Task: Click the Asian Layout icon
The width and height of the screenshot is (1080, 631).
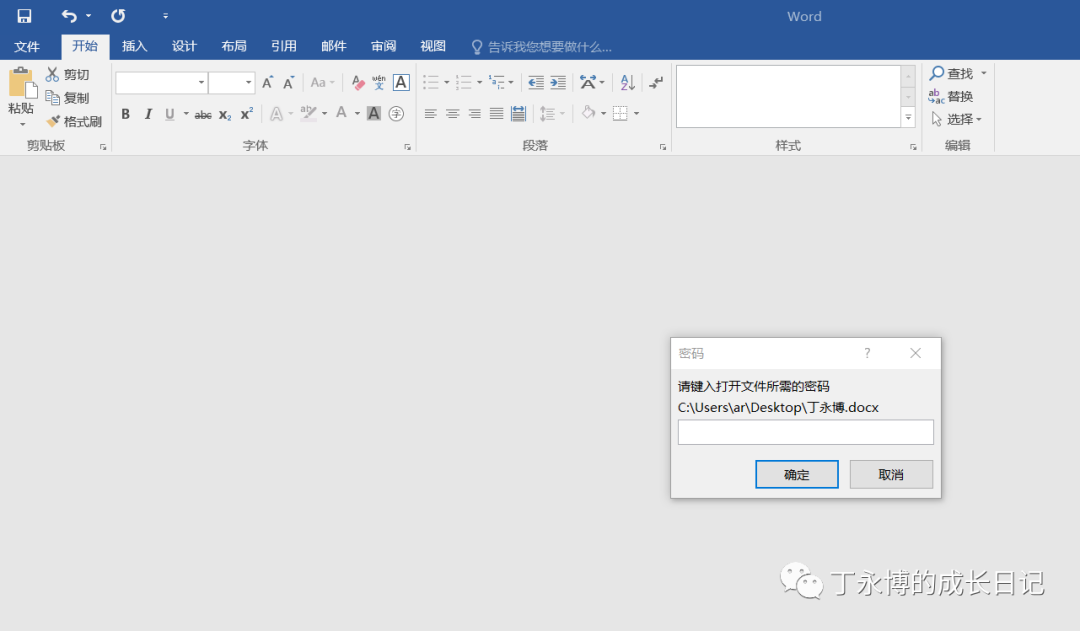Action: pos(588,83)
